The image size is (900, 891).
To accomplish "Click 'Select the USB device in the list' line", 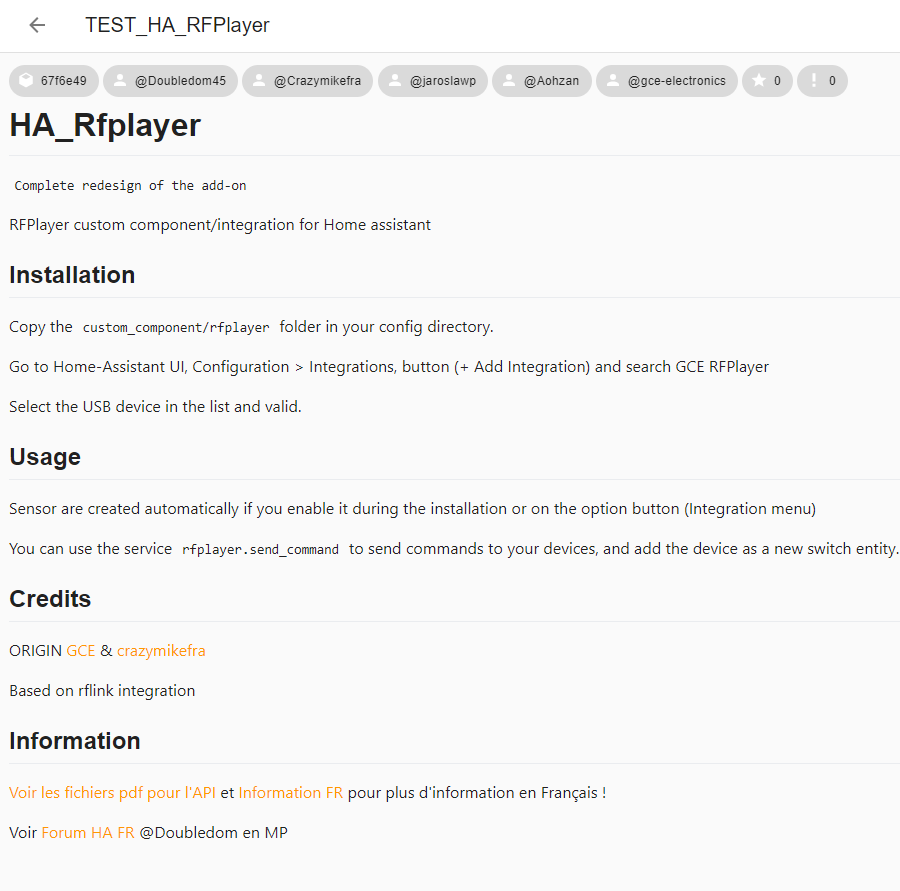I will coord(156,406).
